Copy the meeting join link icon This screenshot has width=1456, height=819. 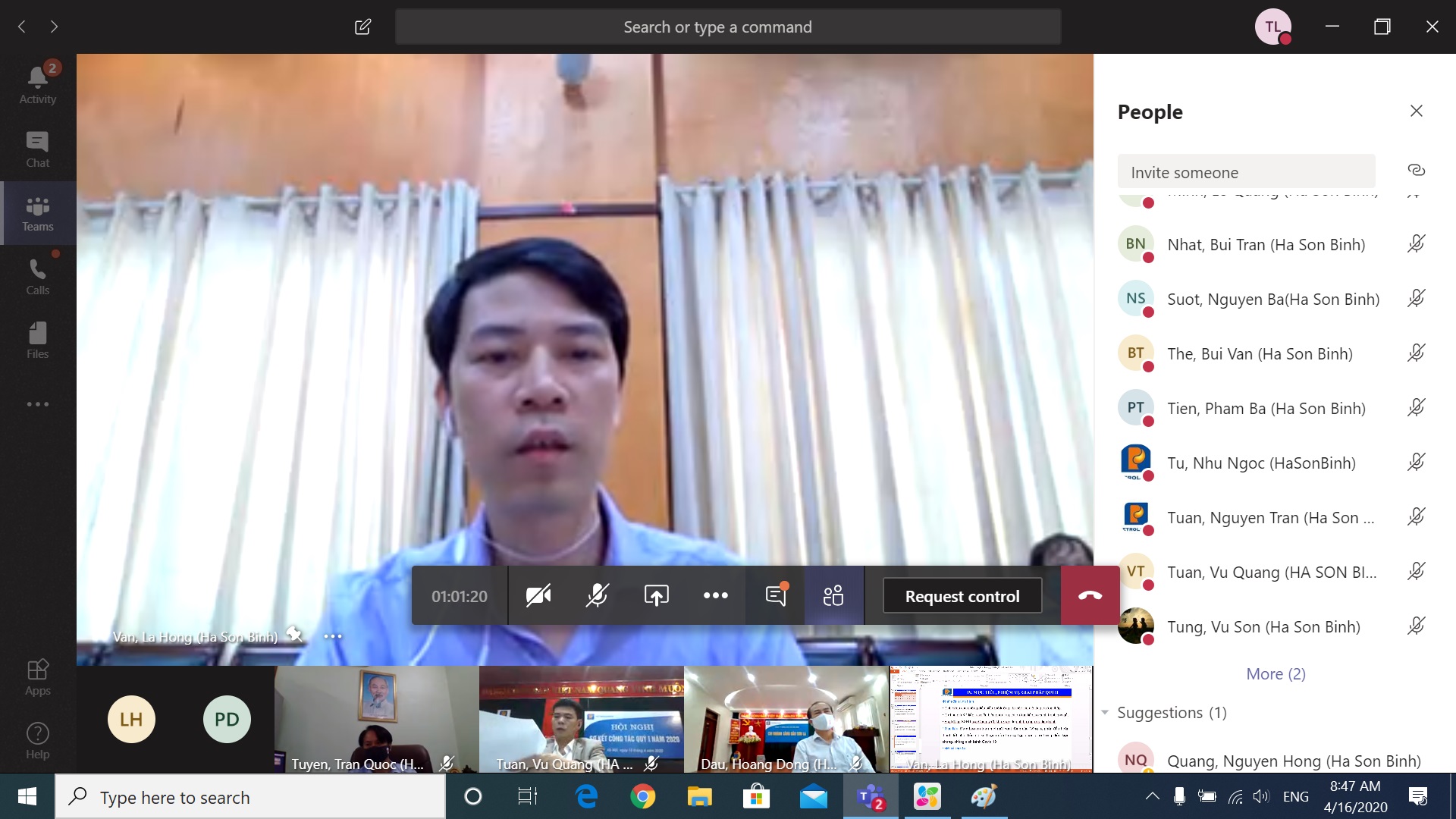coord(1416,170)
